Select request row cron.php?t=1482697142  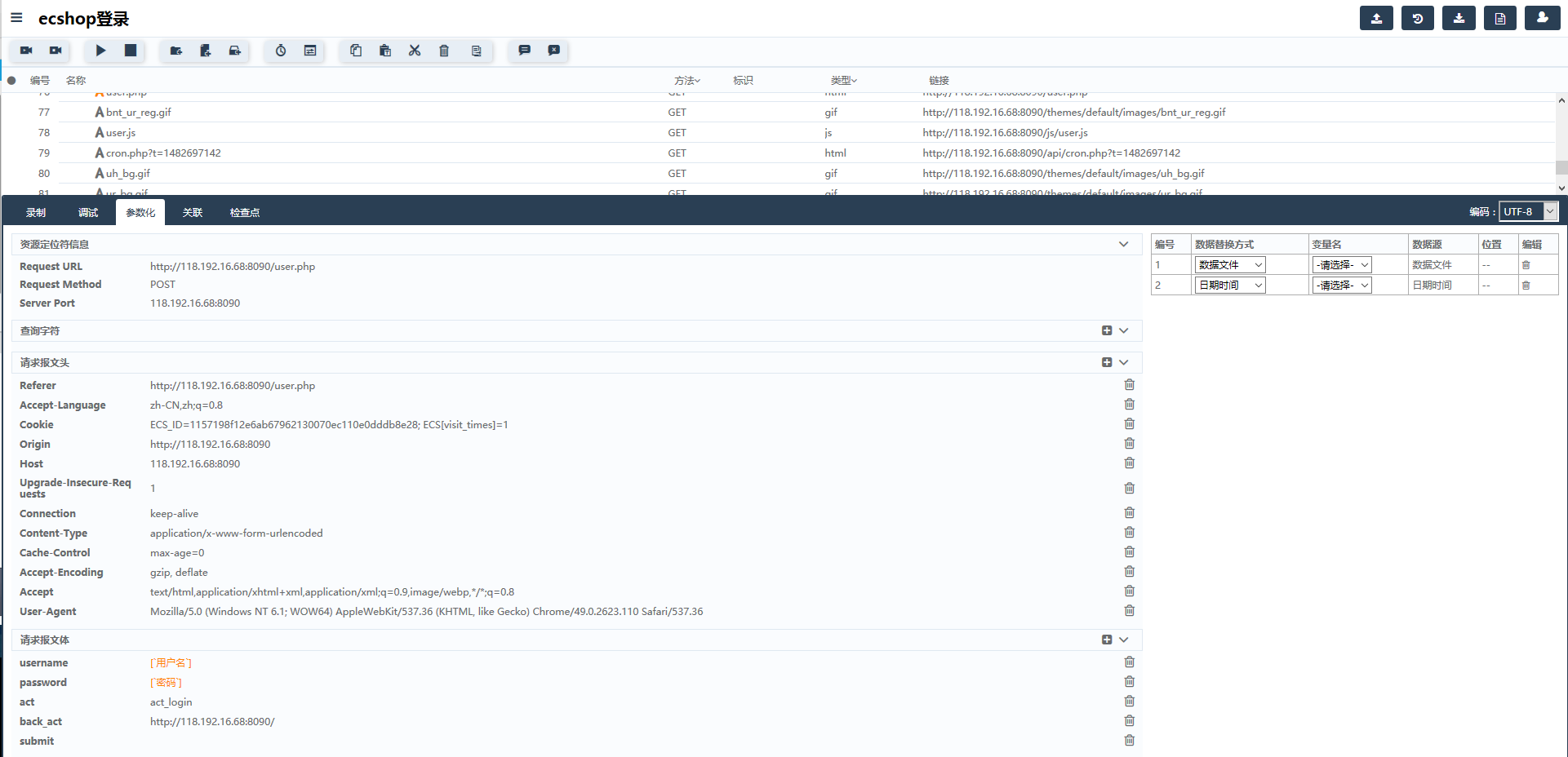[x=778, y=153]
